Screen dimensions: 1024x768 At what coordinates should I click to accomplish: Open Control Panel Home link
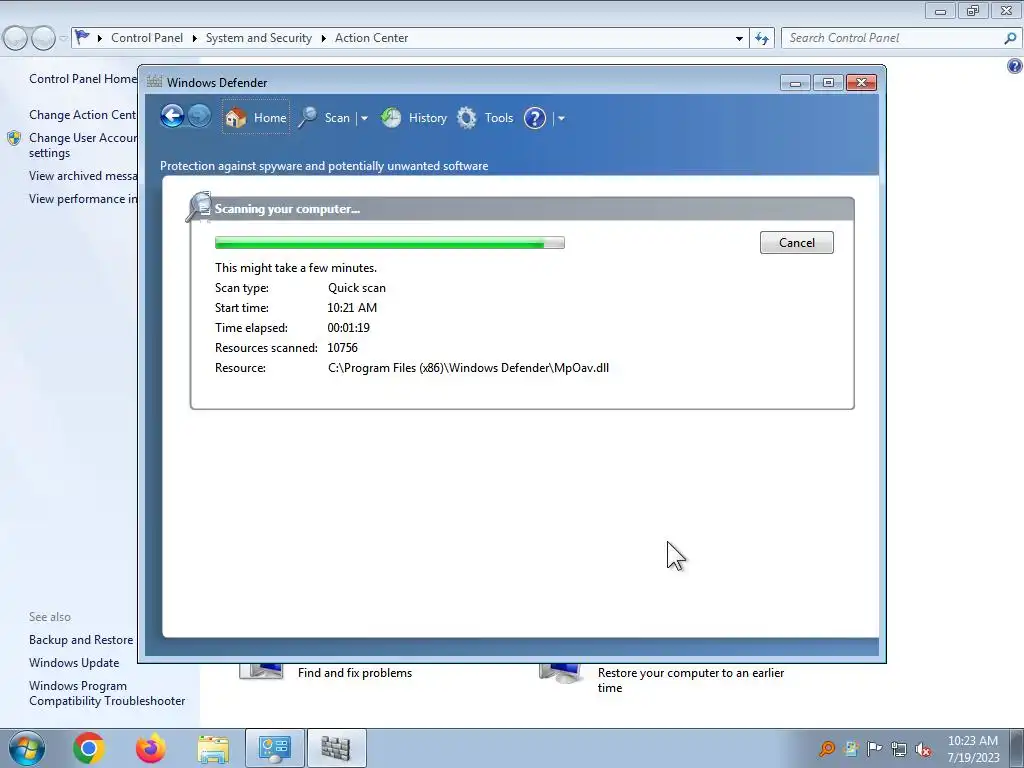click(83, 79)
